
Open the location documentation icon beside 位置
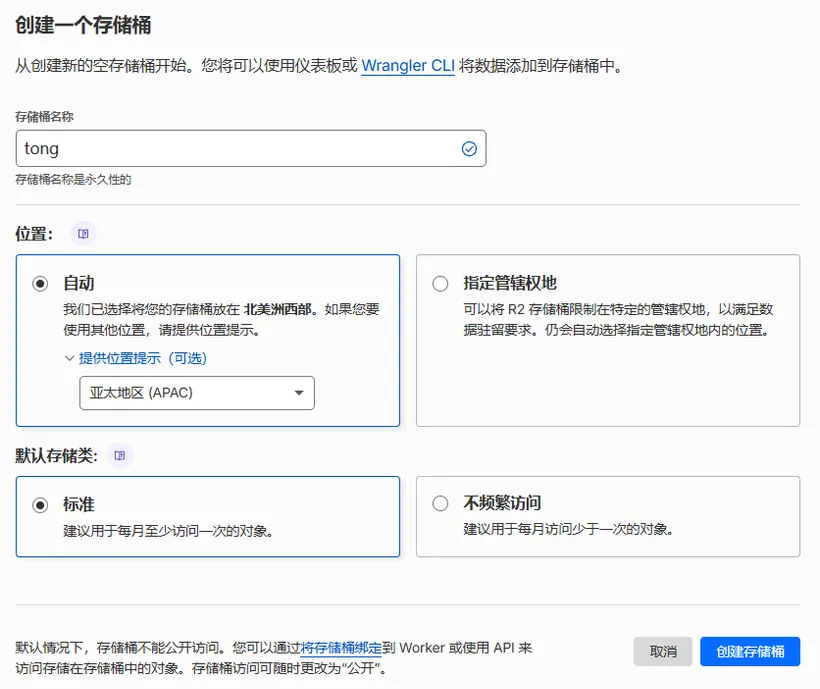[83, 234]
